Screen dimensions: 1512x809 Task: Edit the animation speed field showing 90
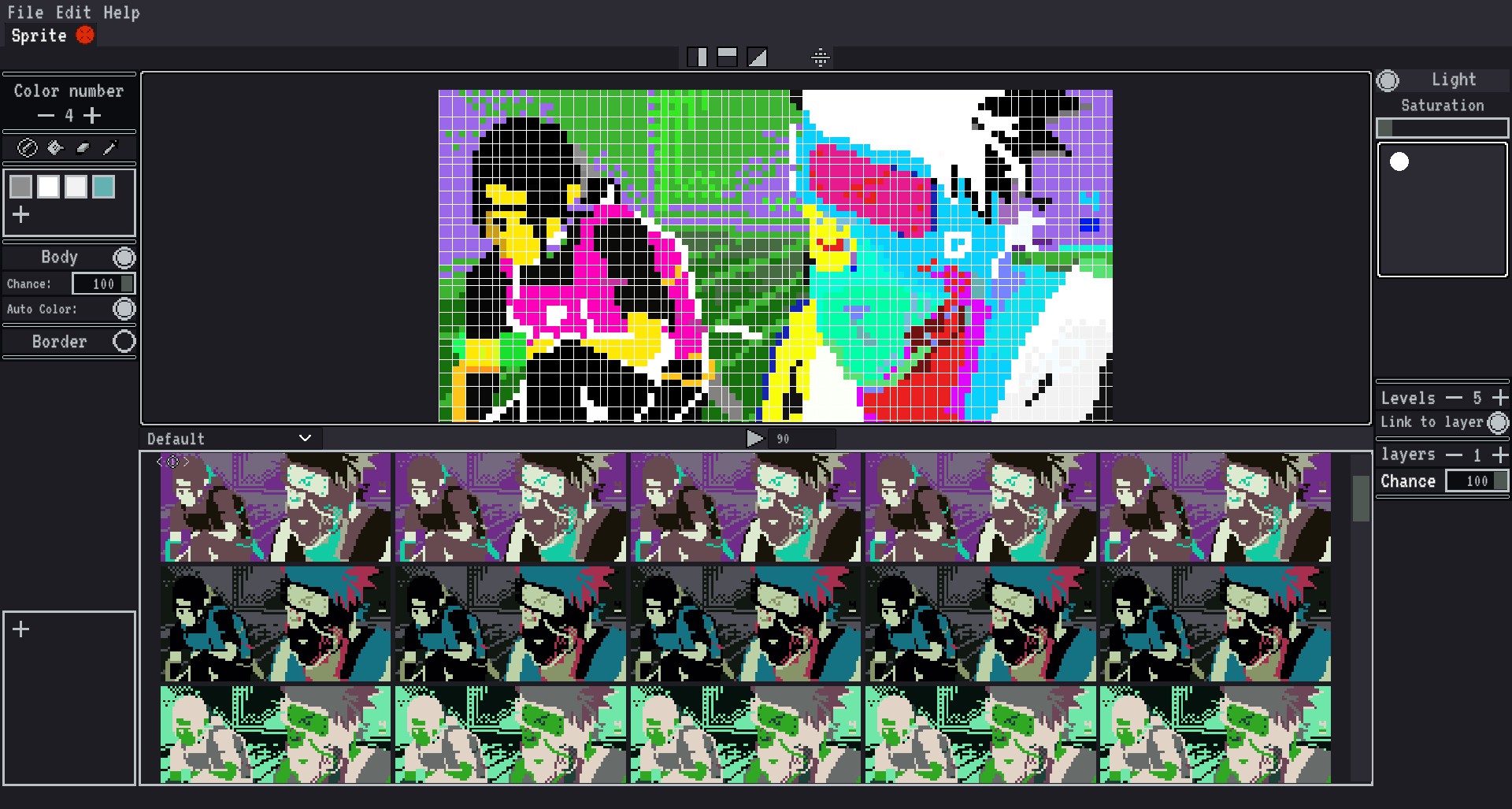pos(802,439)
